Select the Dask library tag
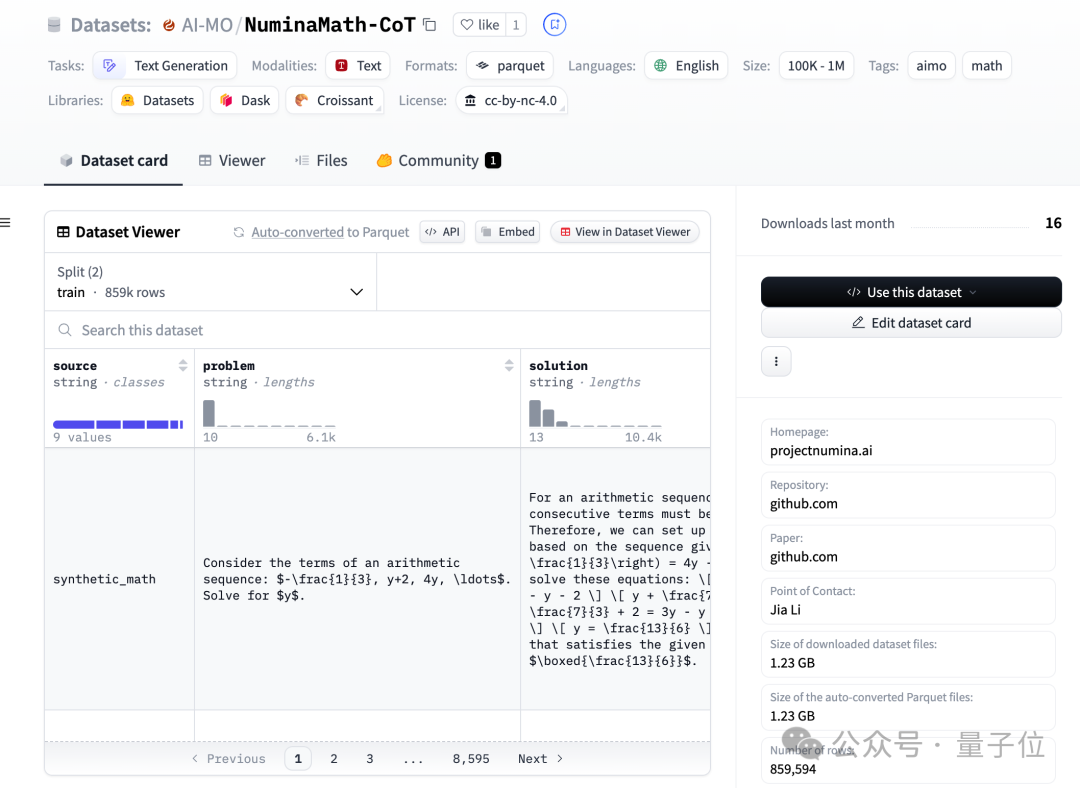The width and height of the screenshot is (1080, 788). point(245,100)
